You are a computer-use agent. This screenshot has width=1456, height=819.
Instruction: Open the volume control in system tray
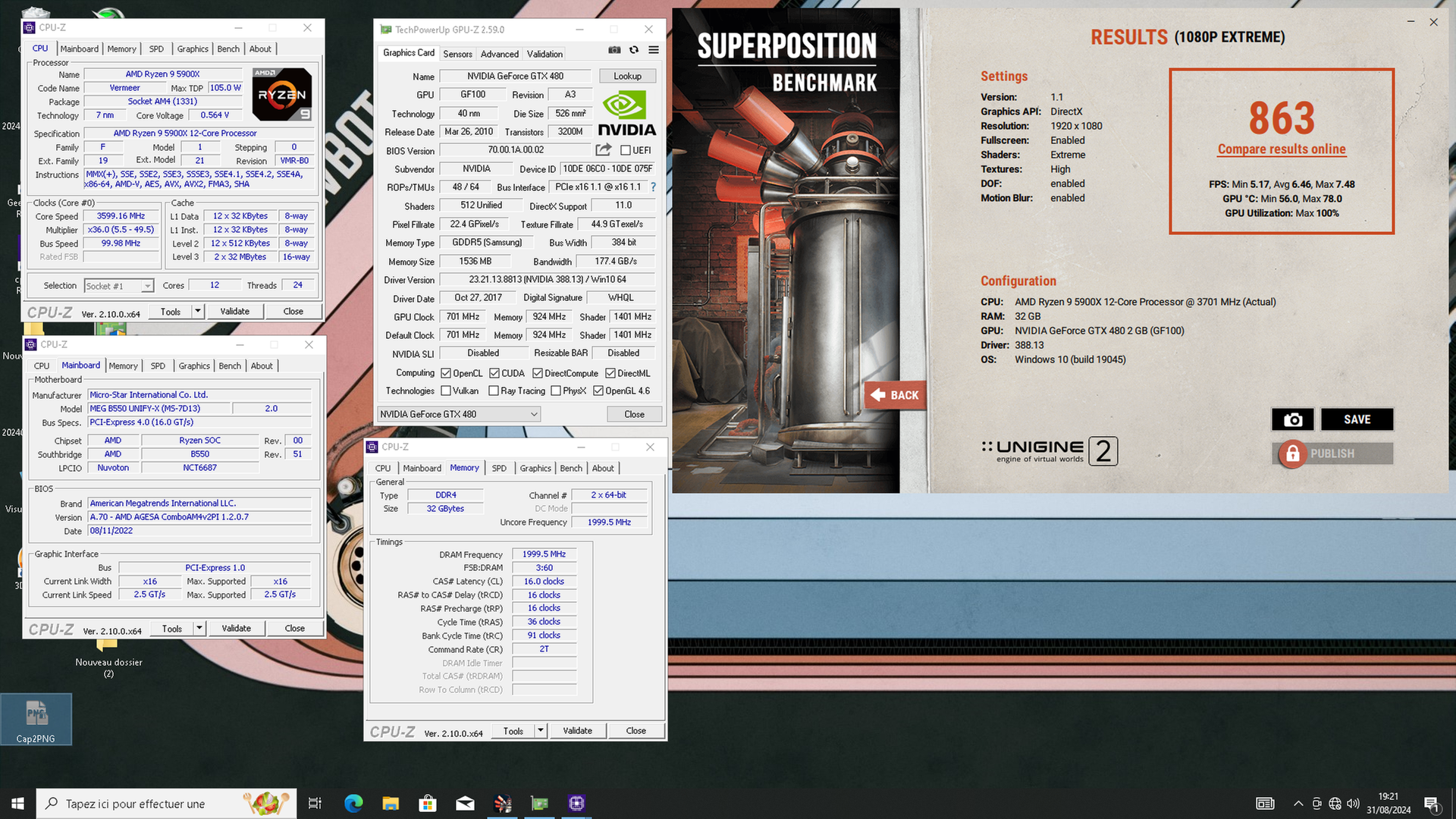1353,804
